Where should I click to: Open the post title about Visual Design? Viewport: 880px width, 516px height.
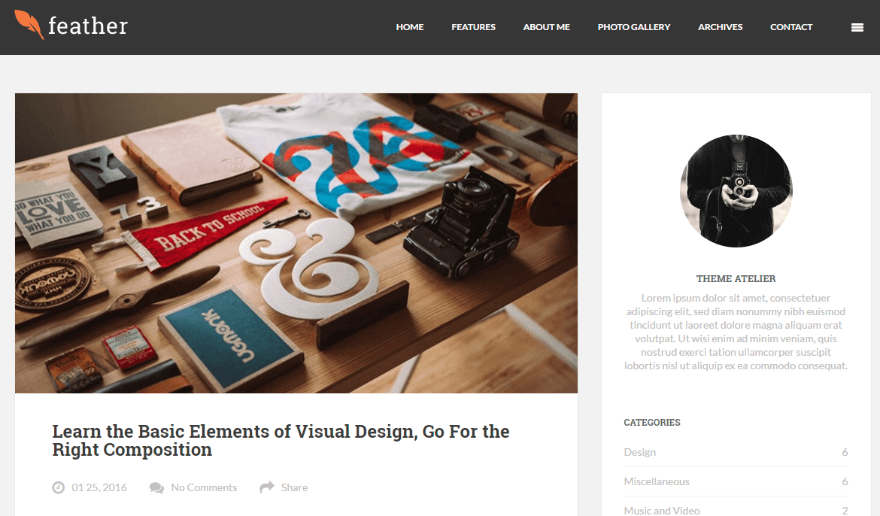281,440
